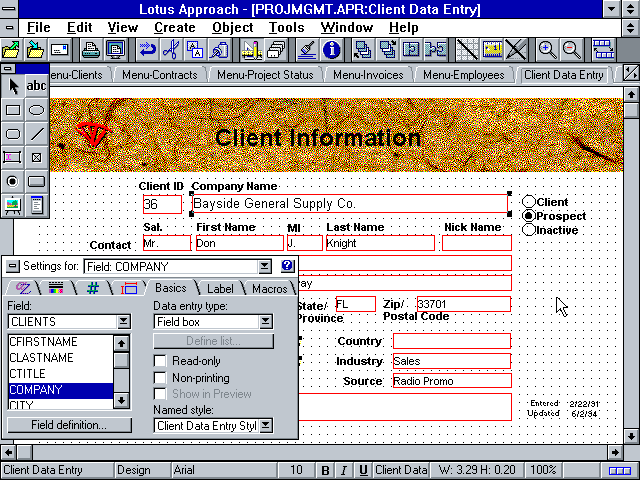Open the font size 10 selector
Viewport: 640px width, 480px height.
click(296, 470)
